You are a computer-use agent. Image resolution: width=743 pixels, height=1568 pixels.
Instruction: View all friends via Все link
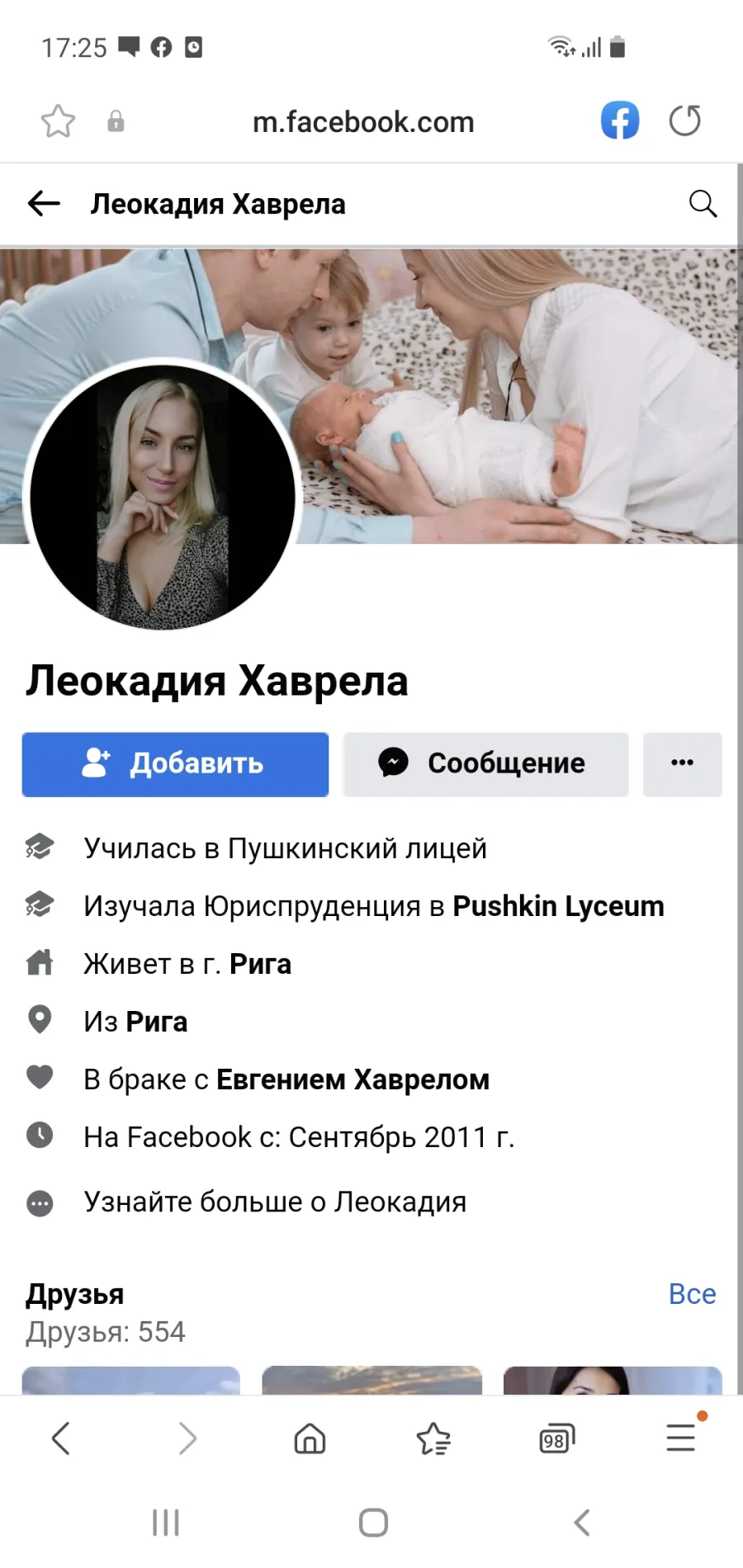coord(692,1294)
